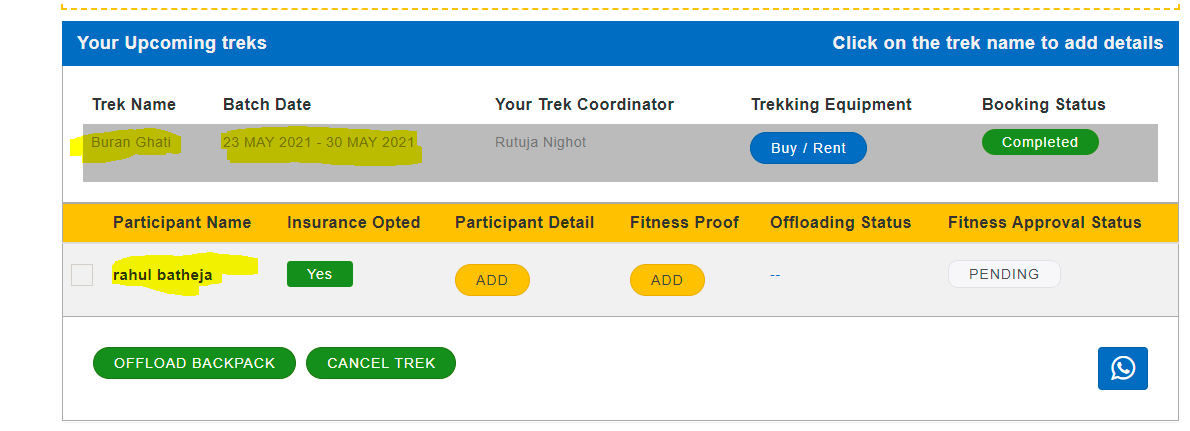Select the participant name rahul batheja
Viewport: 1190px width, 431px height.
[163, 274]
